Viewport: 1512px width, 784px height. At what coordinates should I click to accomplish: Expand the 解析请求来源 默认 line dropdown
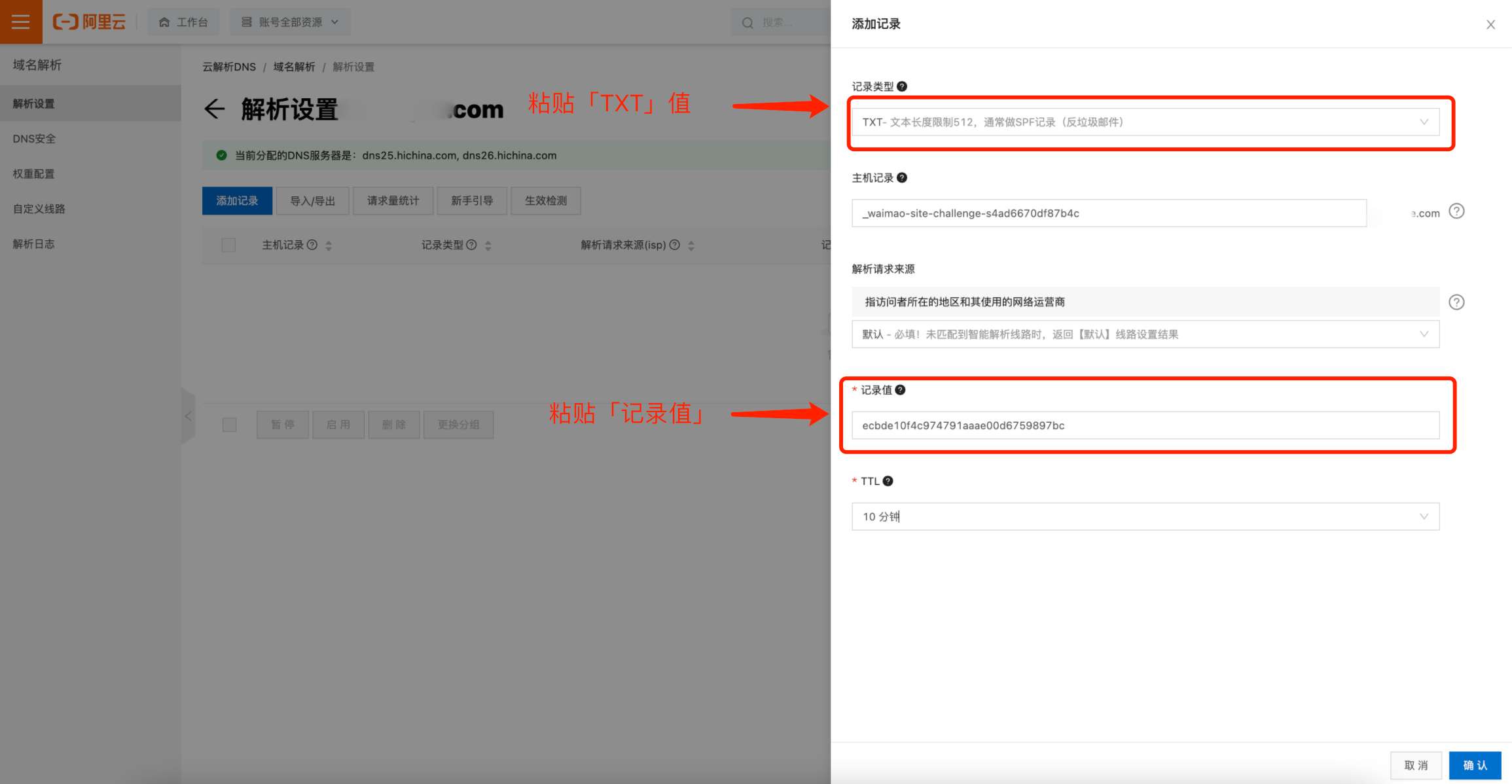pos(1145,334)
